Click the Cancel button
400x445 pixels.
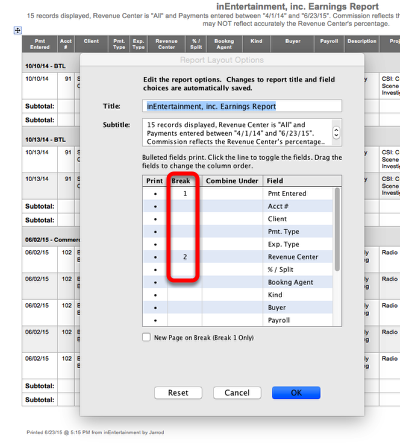click(x=237, y=393)
